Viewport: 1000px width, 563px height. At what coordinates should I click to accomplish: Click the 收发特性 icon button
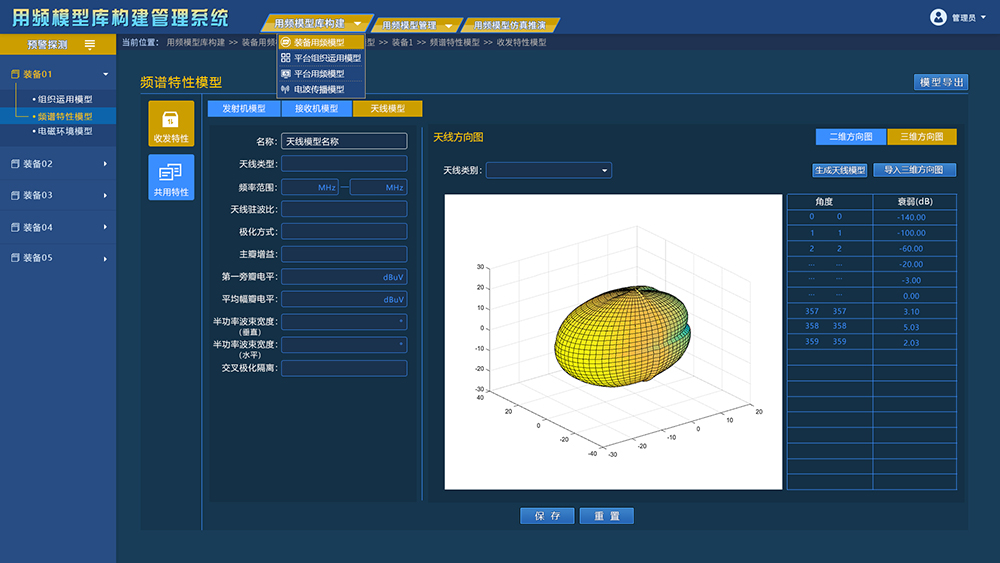click(171, 124)
